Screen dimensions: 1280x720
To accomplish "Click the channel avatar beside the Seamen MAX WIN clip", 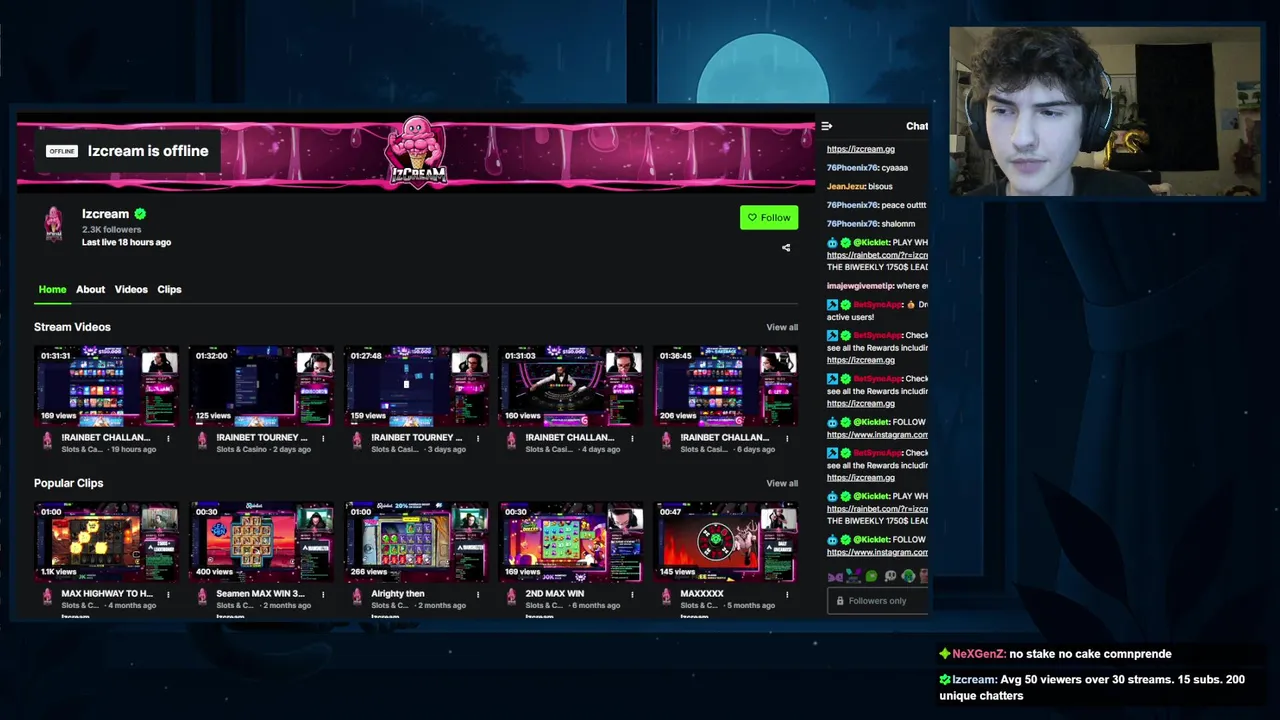I will 202,597.
